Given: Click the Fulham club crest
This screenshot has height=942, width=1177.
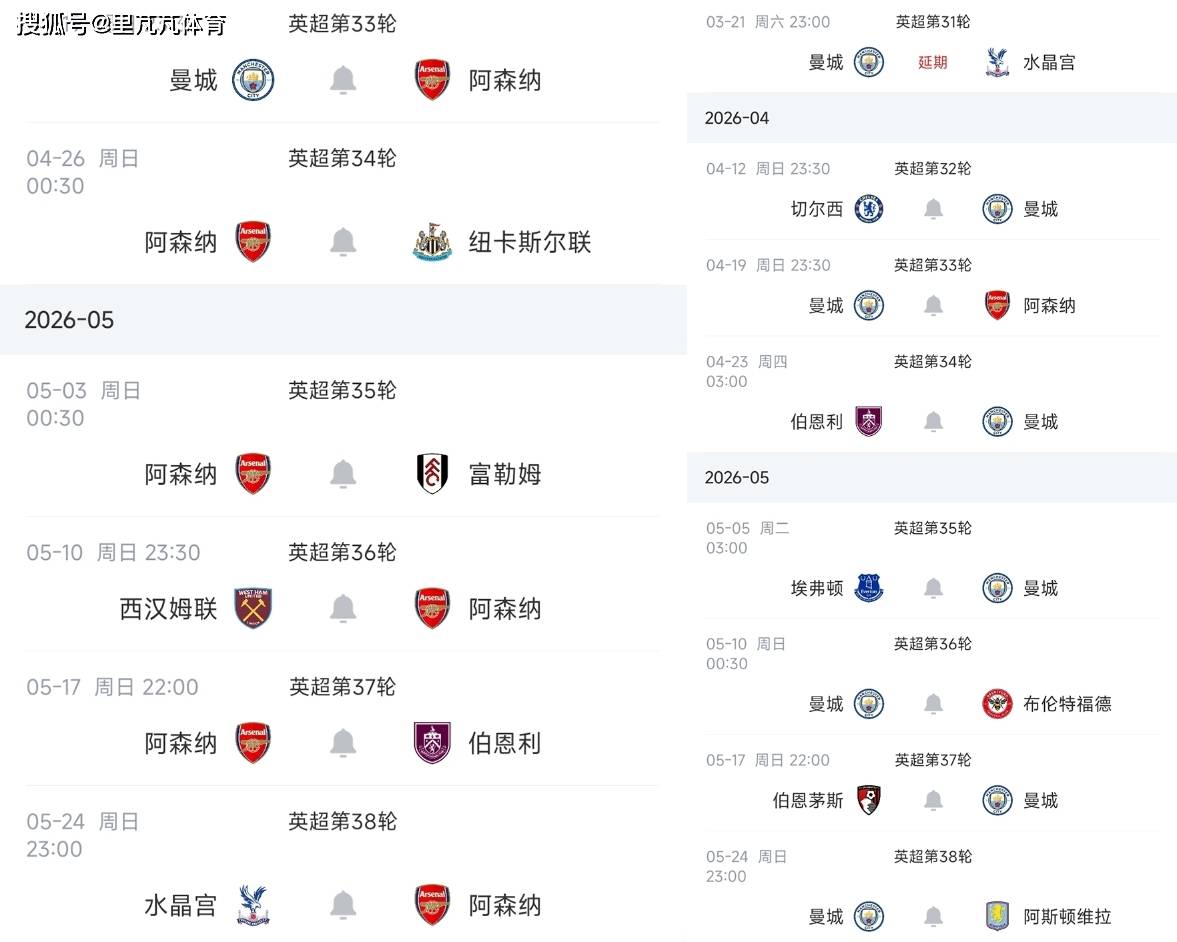Looking at the screenshot, I should coord(432,474).
